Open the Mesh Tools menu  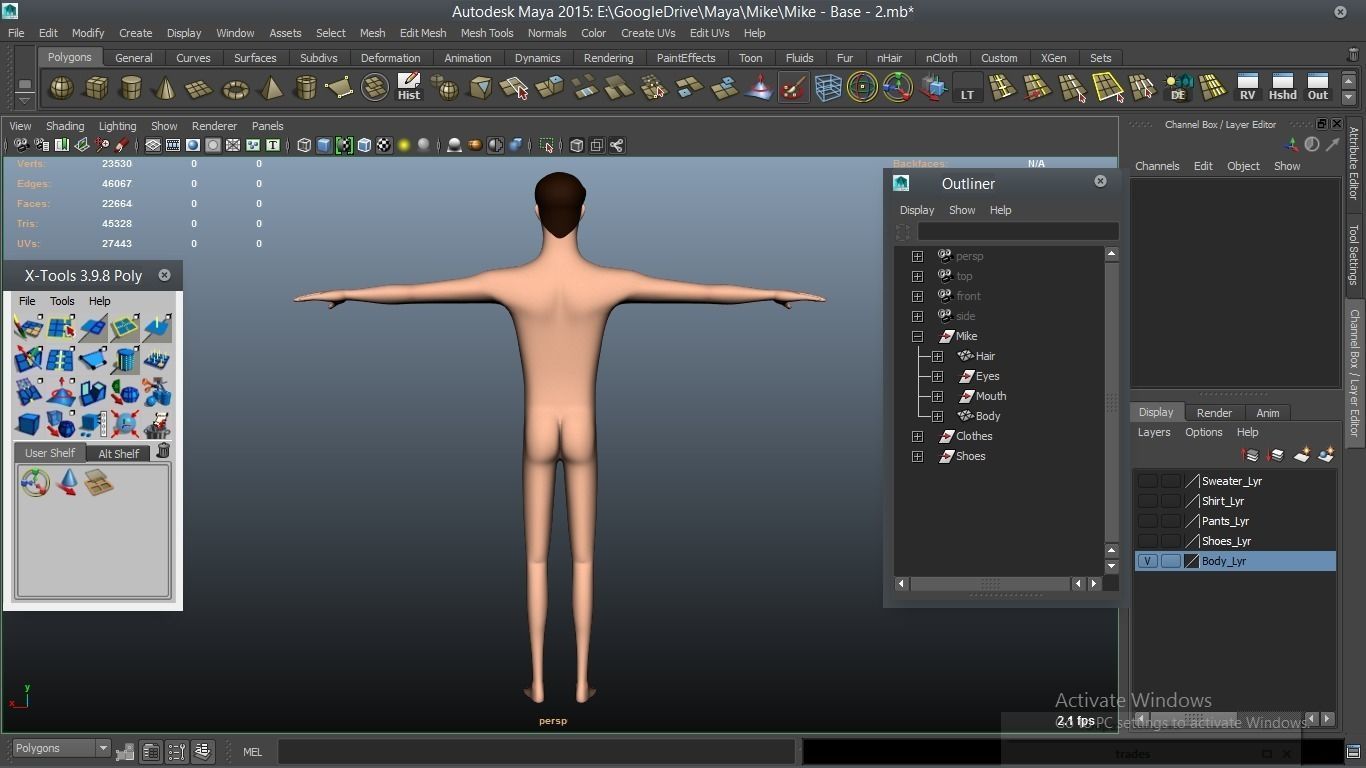(487, 33)
